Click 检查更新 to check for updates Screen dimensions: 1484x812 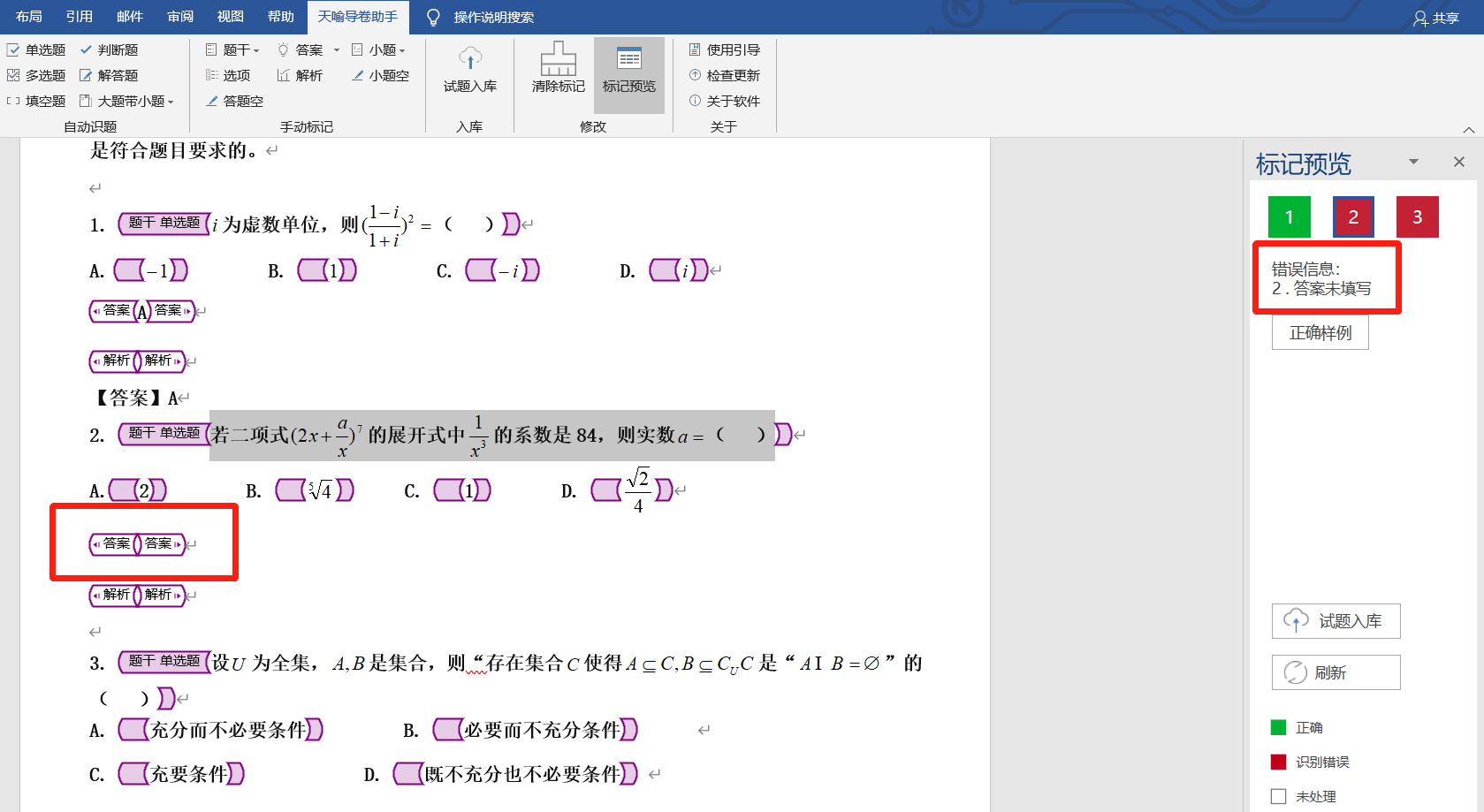point(725,76)
